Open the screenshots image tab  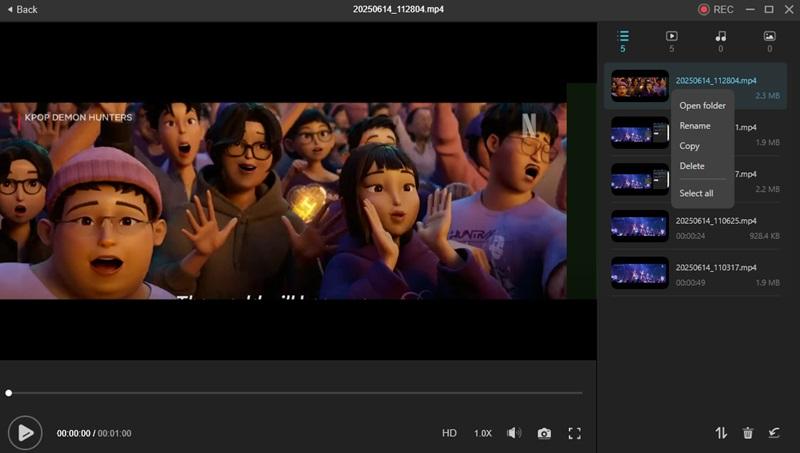(769, 40)
